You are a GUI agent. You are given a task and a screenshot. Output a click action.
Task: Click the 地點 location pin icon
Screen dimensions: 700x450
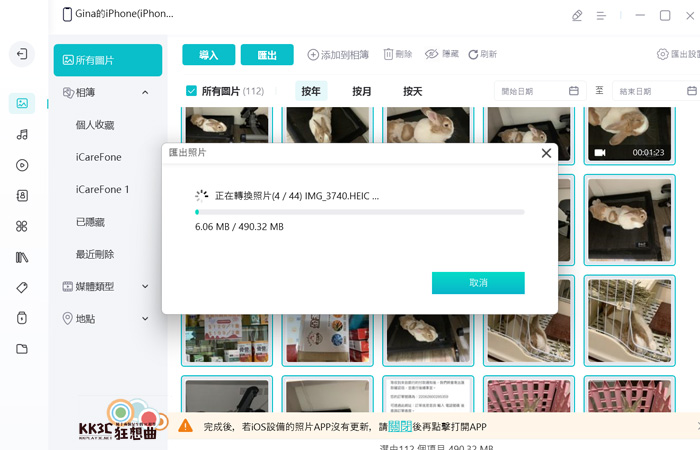[x=67, y=318]
